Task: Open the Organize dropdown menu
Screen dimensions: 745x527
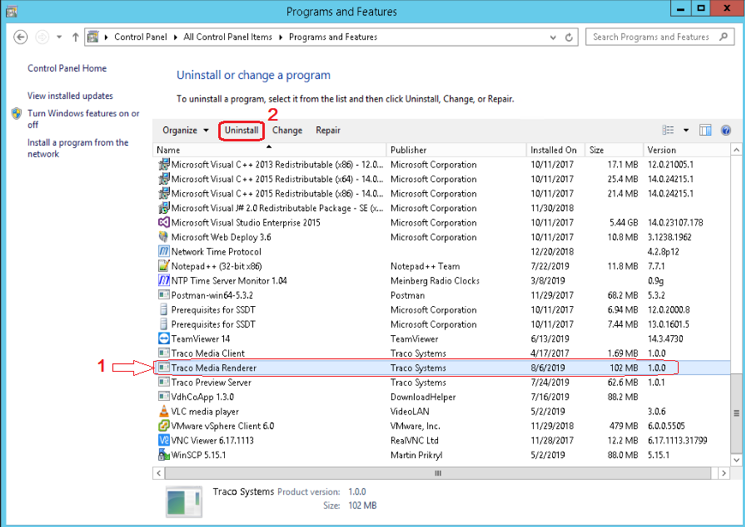Action: (x=185, y=131)
